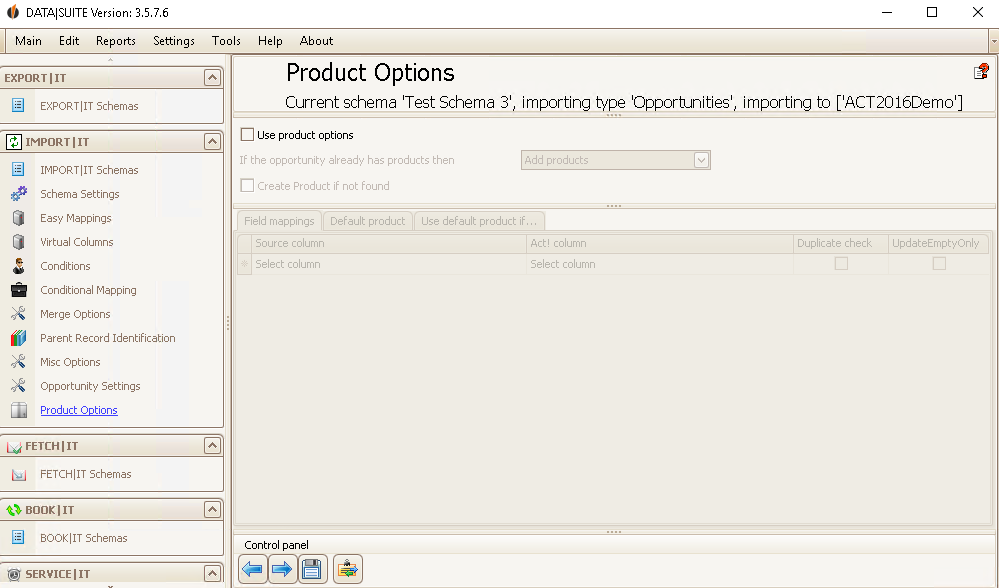The image size is (999, 588).
Task: Open the About menu
Action: tap(316, 41)
